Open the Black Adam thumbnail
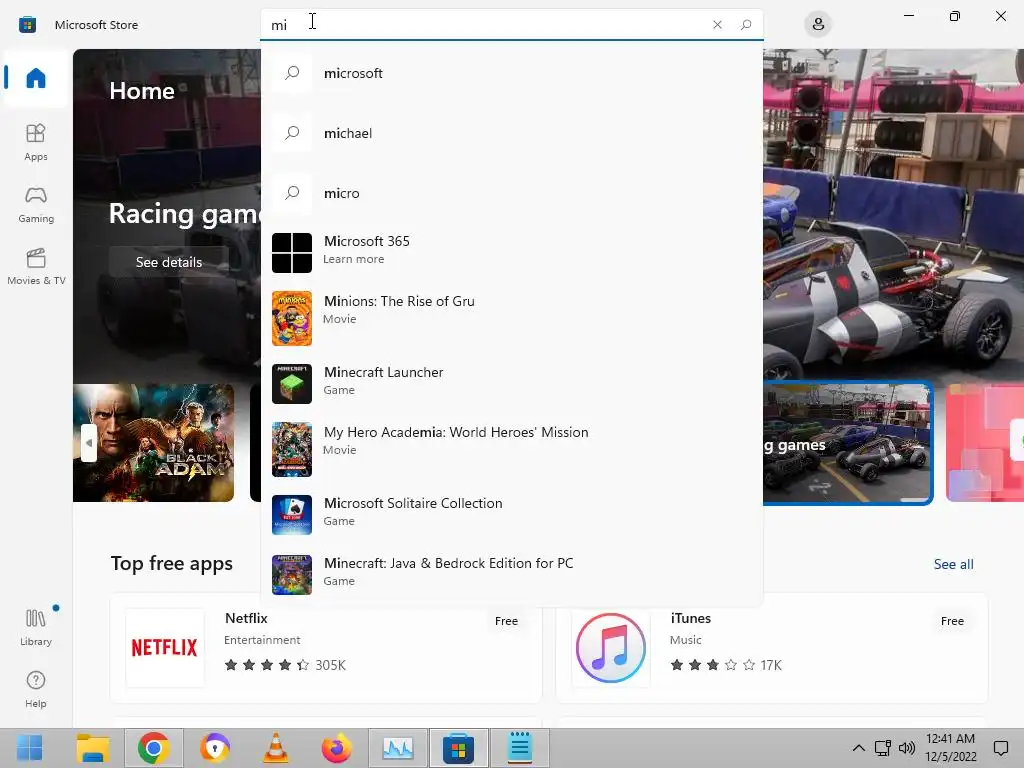Screen dimensions: 1024x768 [153, 443]
